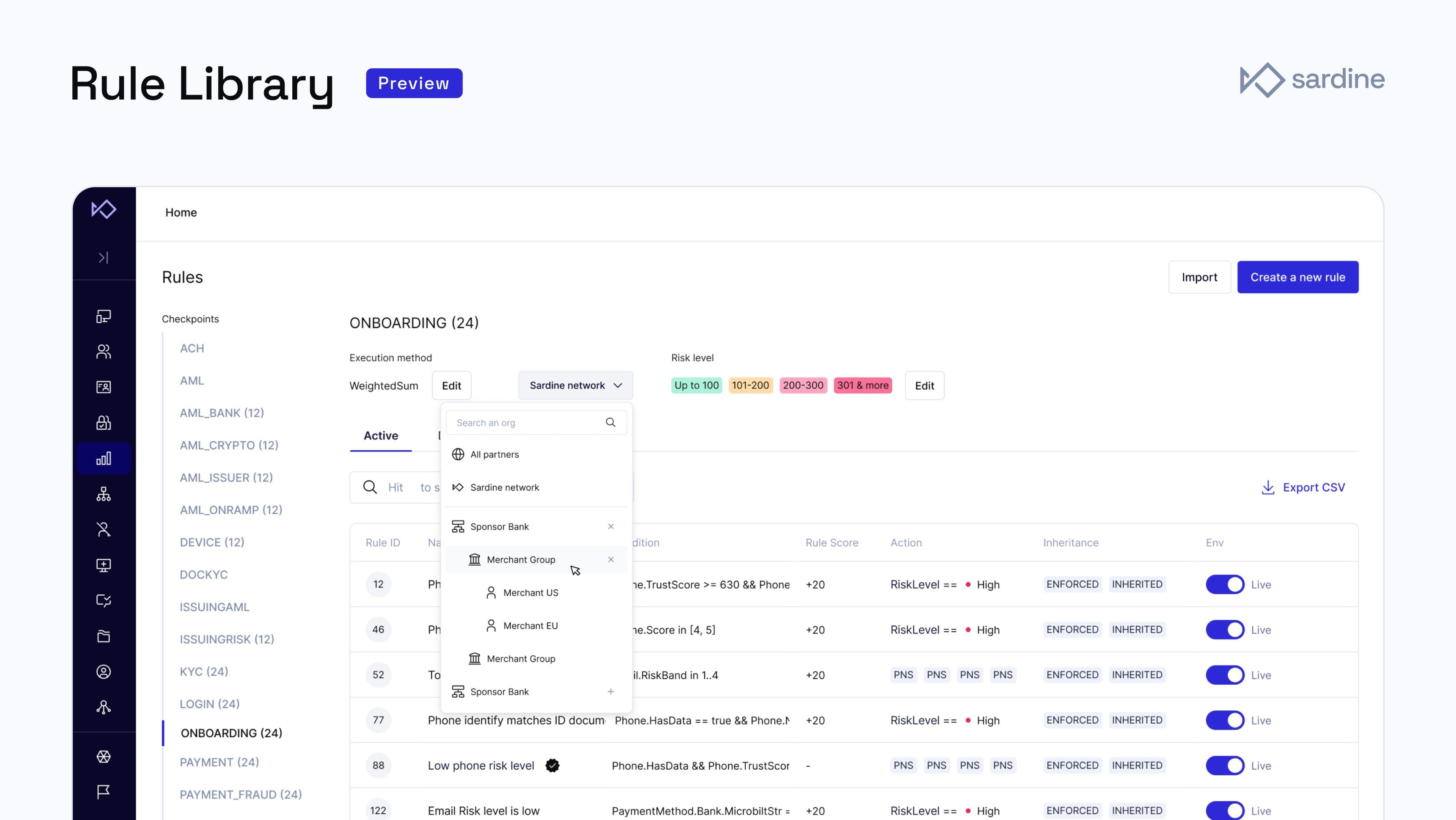This screenshot has width=1456, height=820.
Task: Export rules as CSV
Action: [x=1304, y=487]
